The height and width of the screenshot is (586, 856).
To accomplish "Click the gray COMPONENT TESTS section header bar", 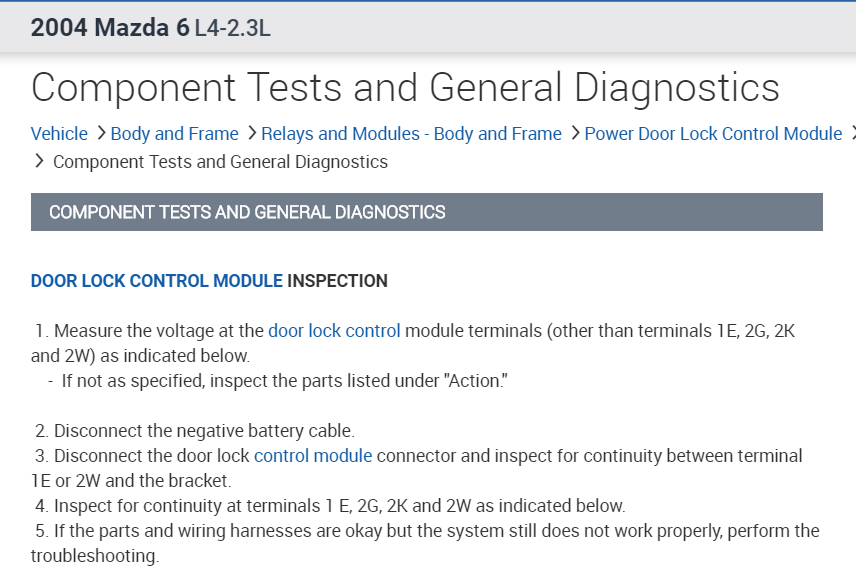I will [426, 212].
